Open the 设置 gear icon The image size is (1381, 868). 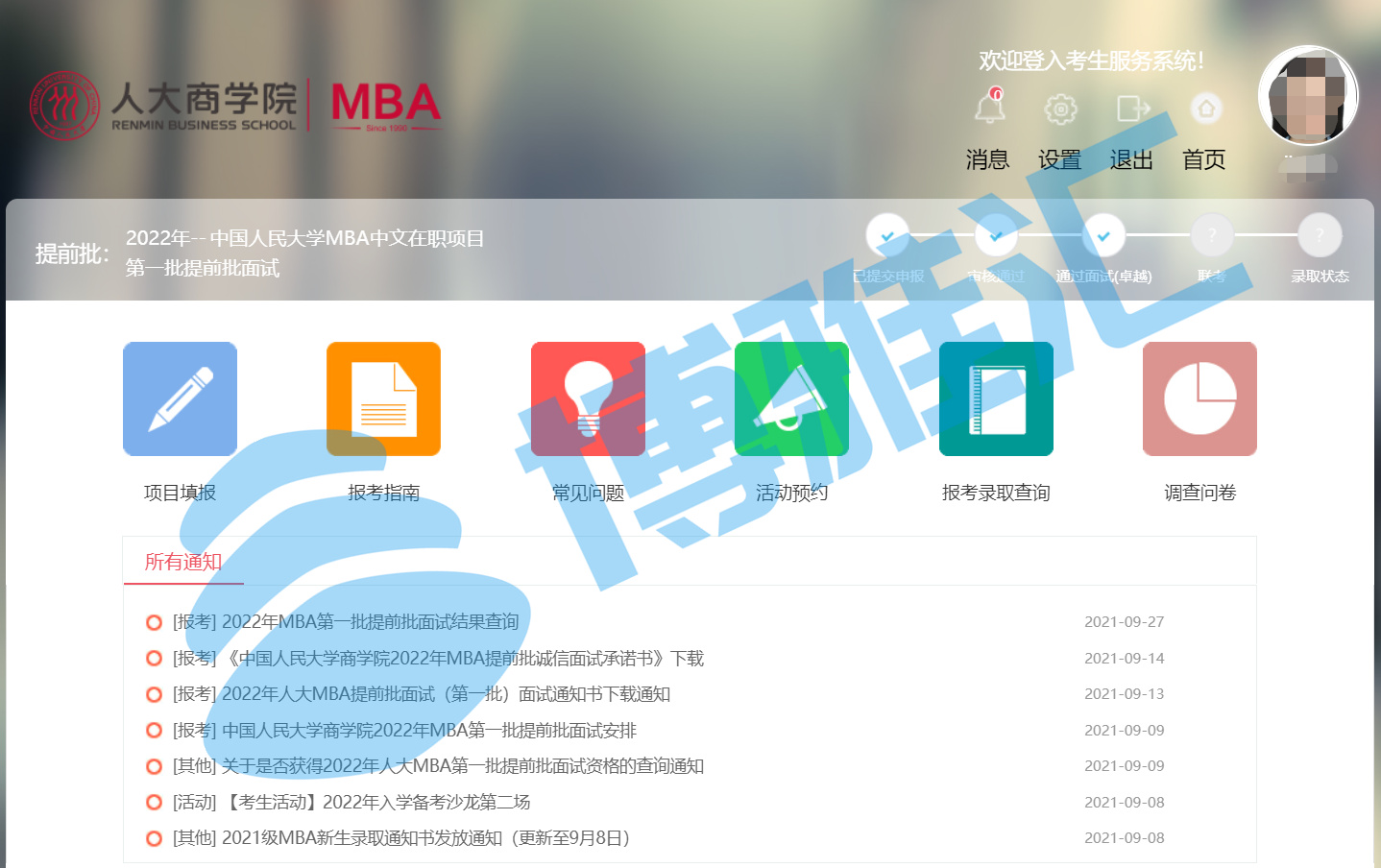[1060, 108]
